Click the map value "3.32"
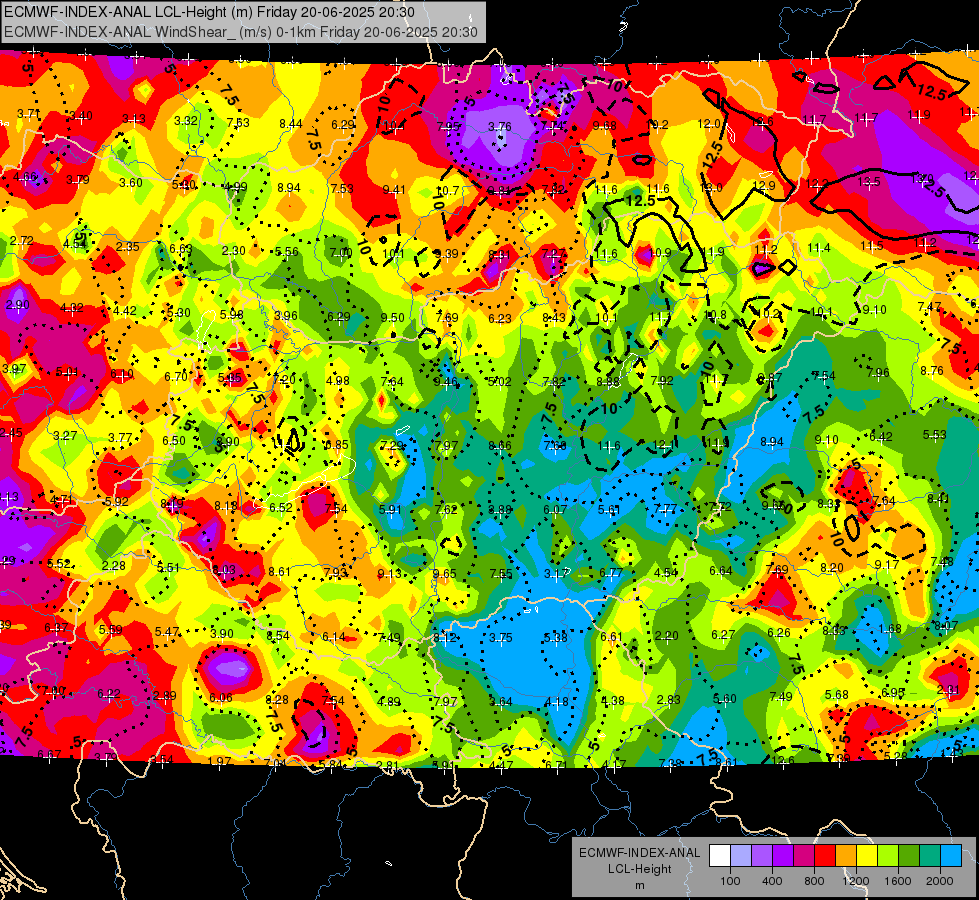979x900 pixels. coord(186,121)
